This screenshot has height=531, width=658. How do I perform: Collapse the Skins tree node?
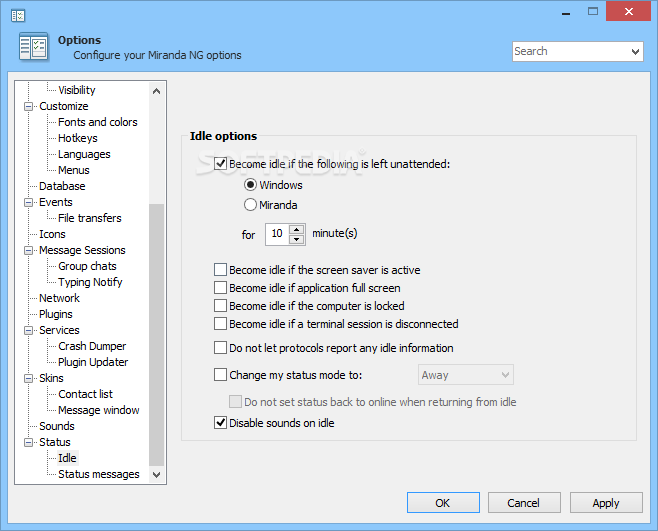pos(28,378)
